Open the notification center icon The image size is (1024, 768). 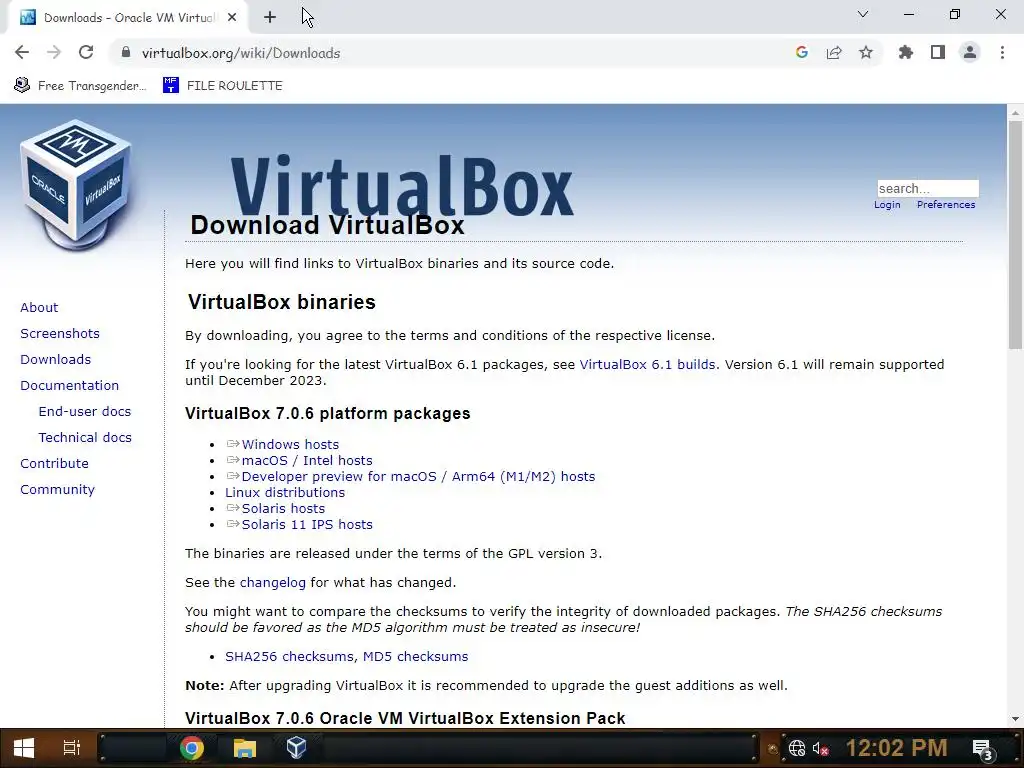pyautogui.click(x=983, y=749)
